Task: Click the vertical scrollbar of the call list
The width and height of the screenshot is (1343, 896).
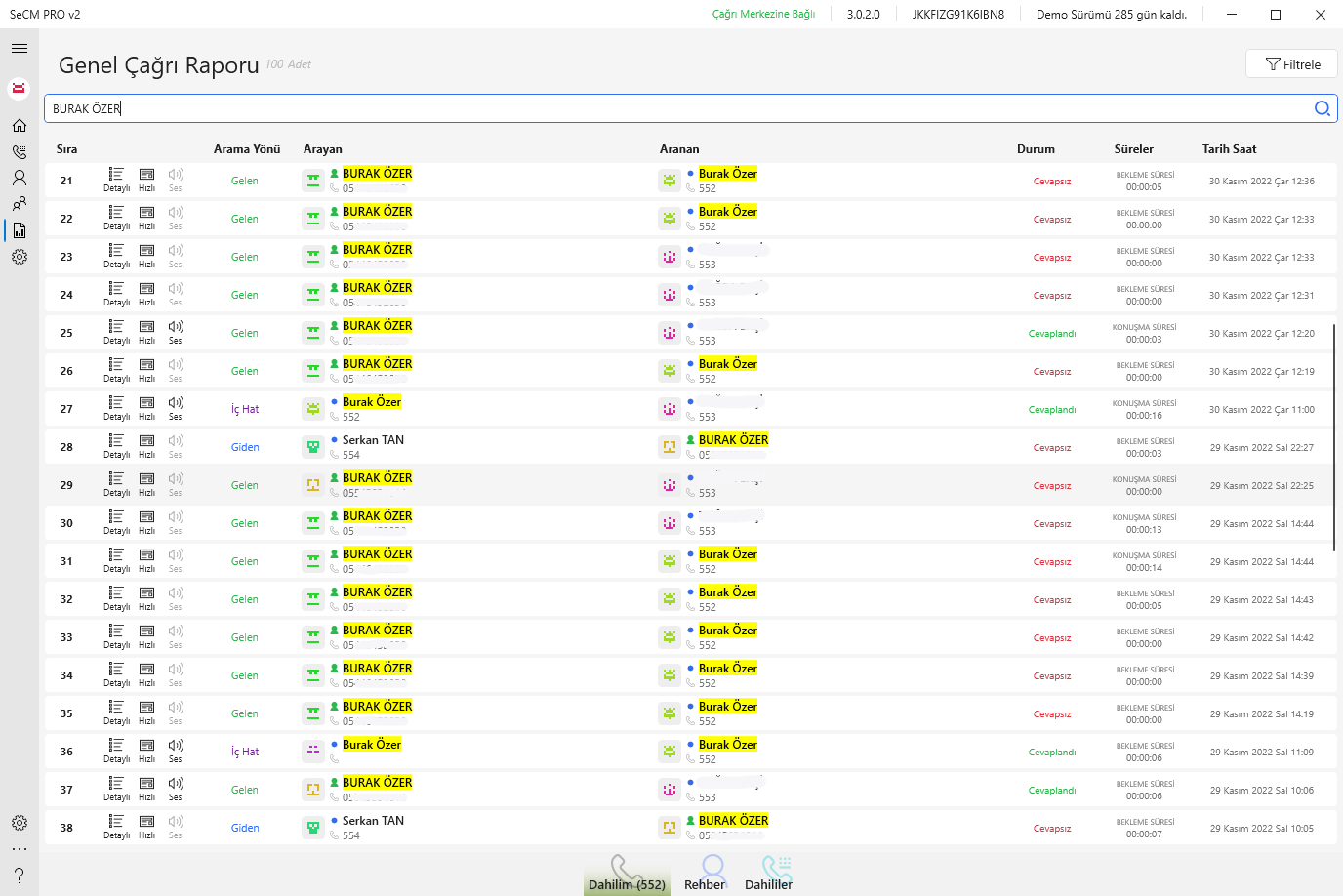Action: pyautogui.click(x=1333, y=437)
